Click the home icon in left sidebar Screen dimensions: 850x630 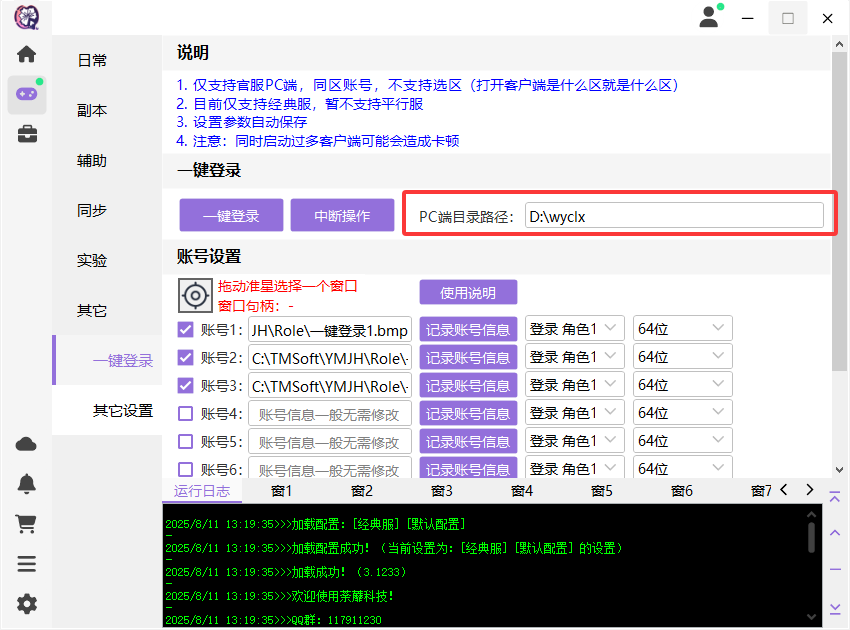coord(26,55)
